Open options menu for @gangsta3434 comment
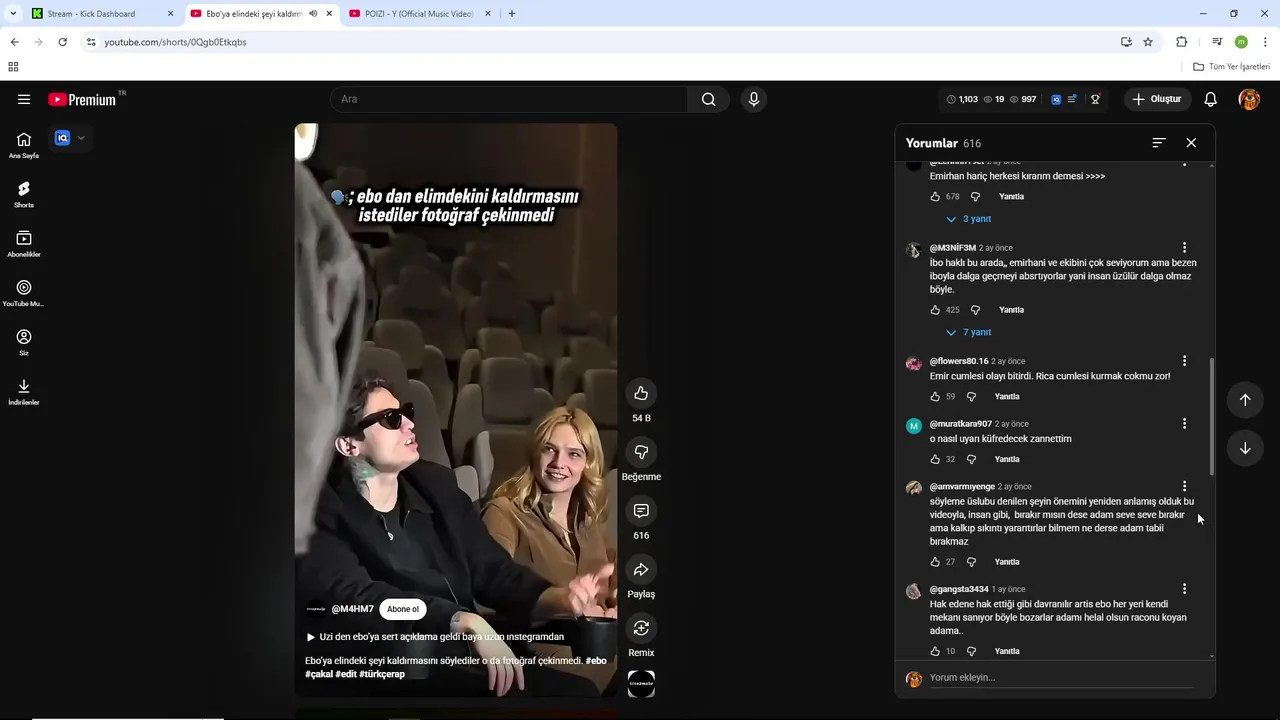Image resolution: width=1280 pixels, height=720 pixels. (x=1184, y=589)
